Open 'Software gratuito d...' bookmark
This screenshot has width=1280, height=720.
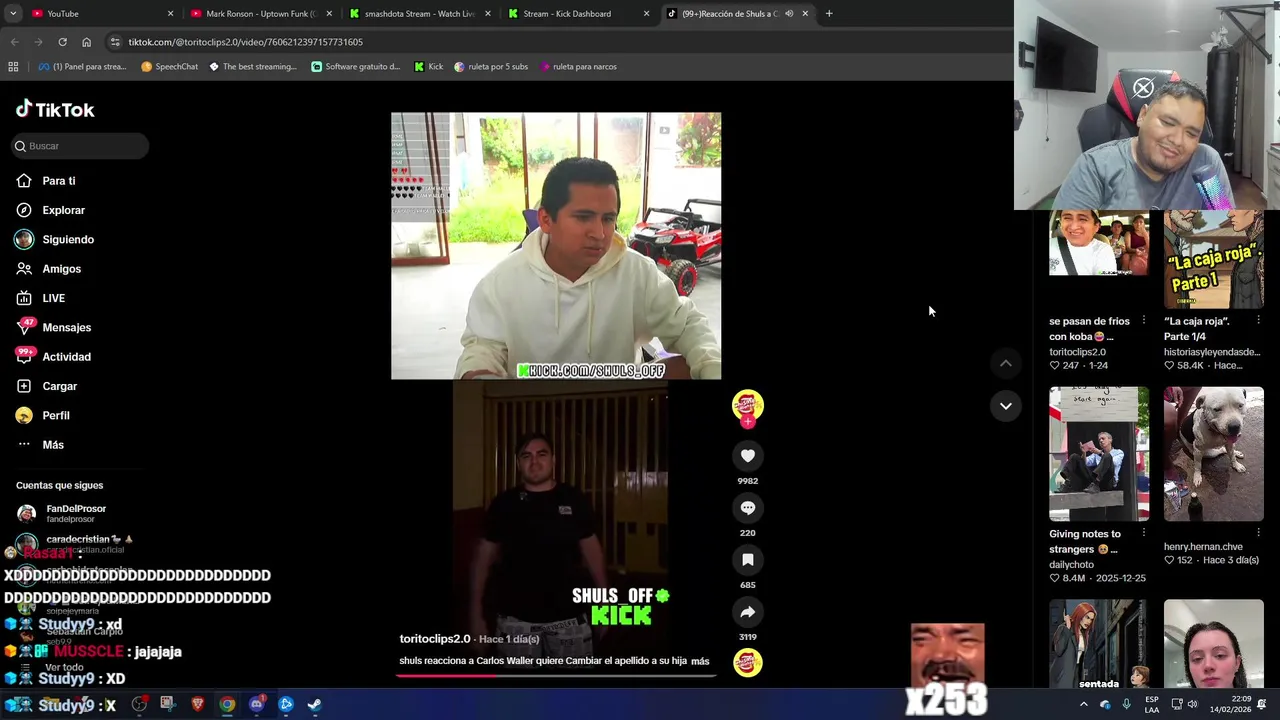[355, 67]
